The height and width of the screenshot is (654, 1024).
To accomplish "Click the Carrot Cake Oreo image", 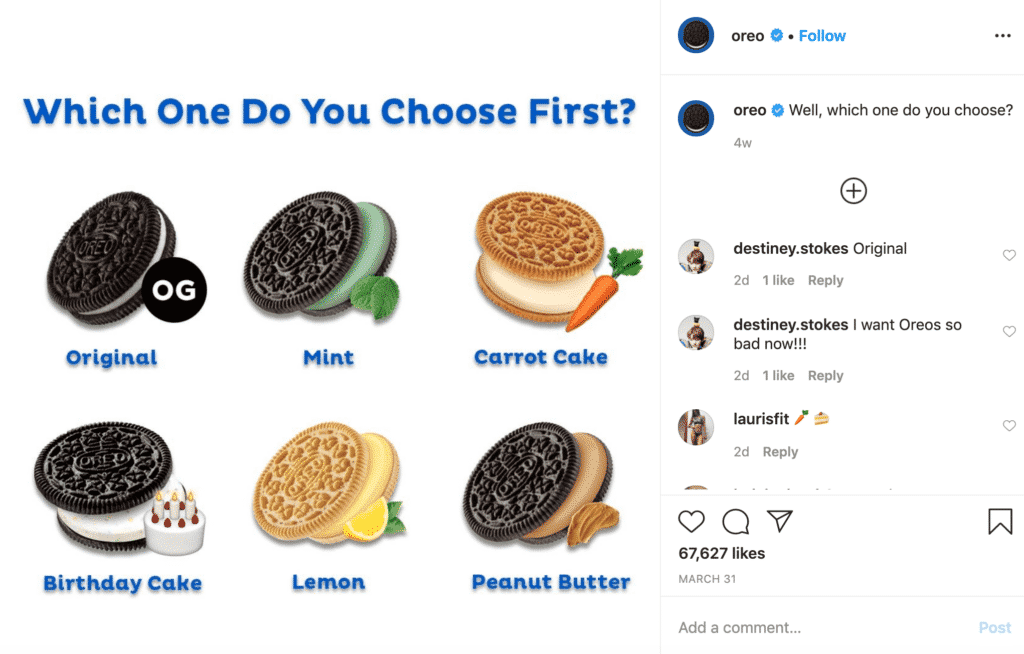I will click(555, 261).
